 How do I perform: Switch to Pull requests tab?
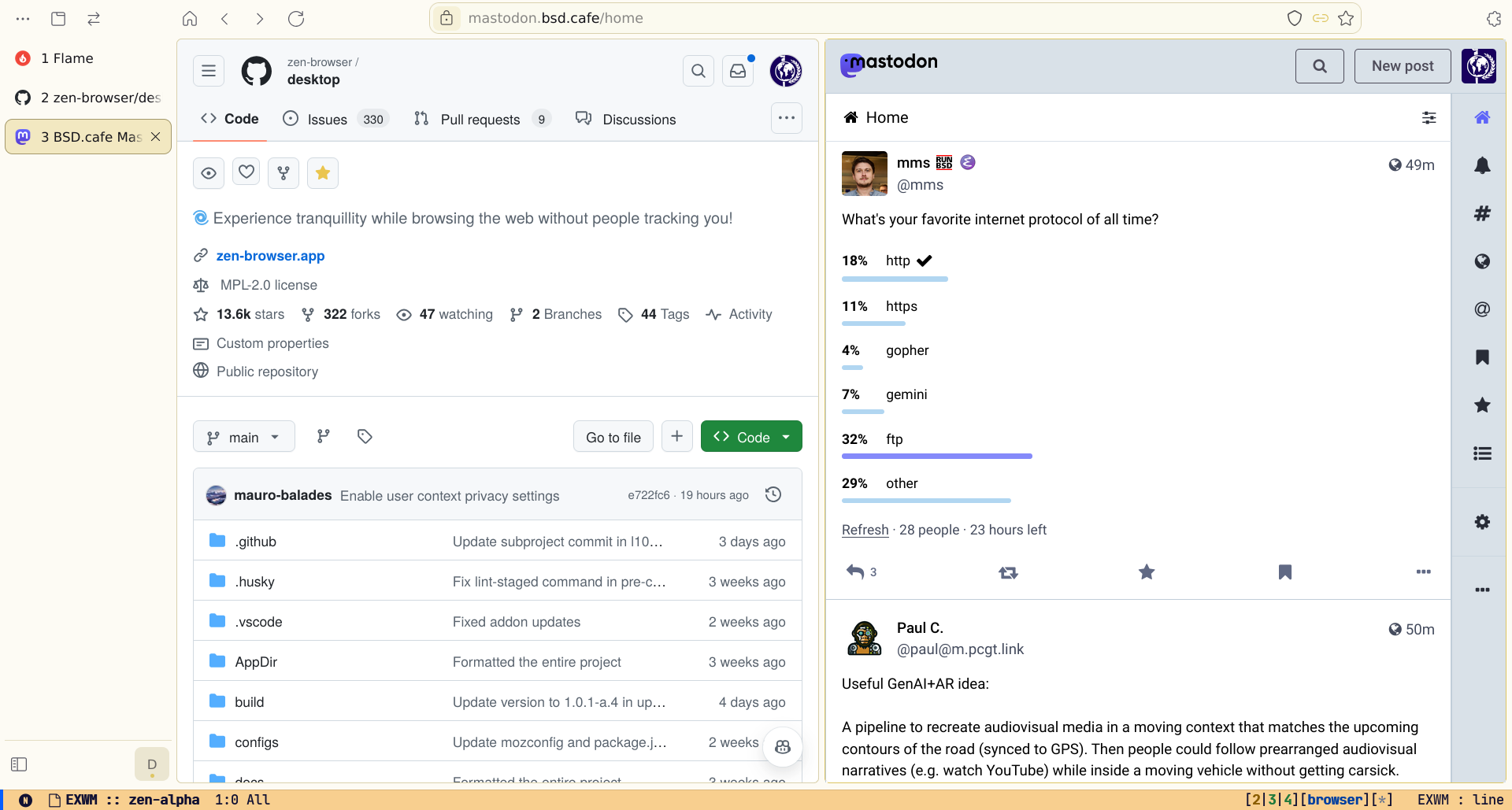[482, 119]
